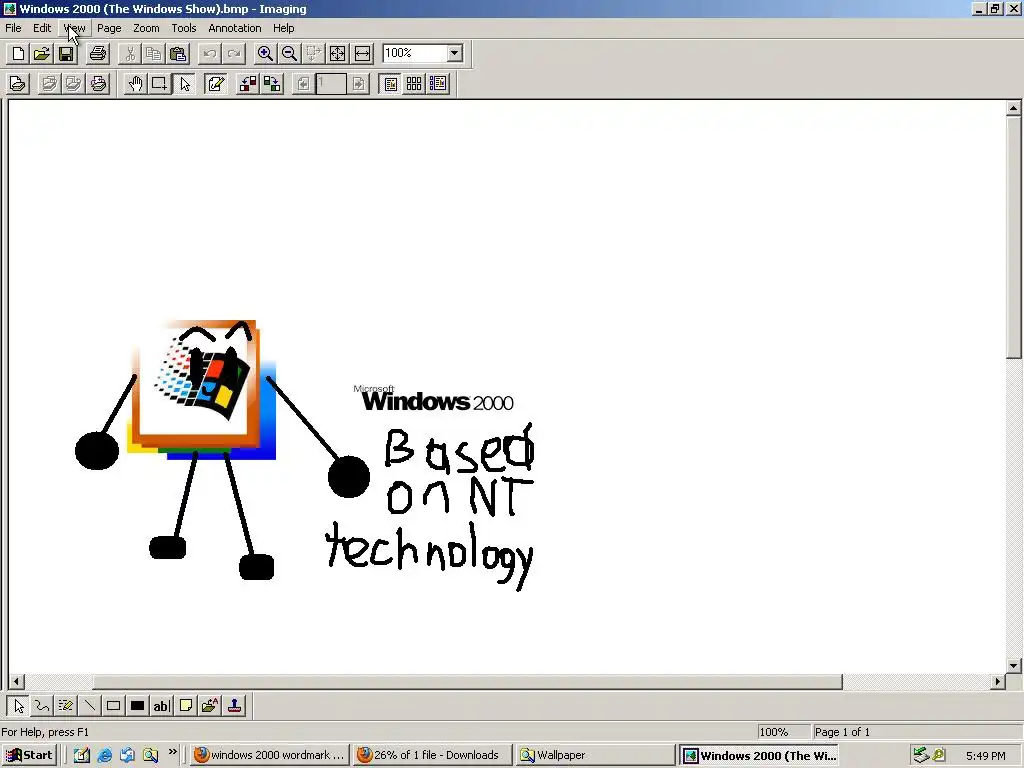Open the Tools menu
Screen dimensions: 1024x768
[x=184, y=28]
